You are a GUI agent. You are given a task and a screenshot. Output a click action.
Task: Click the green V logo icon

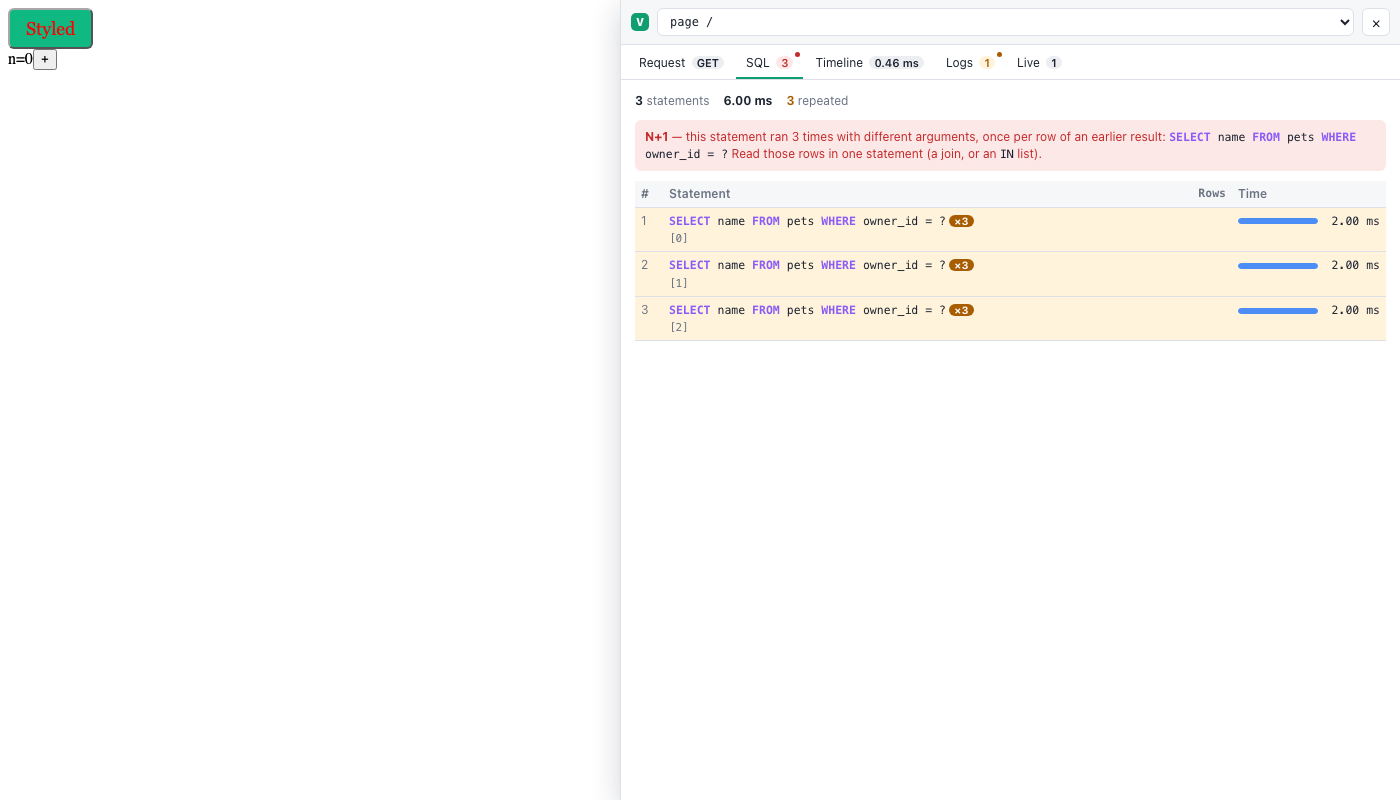pos(640,22)
